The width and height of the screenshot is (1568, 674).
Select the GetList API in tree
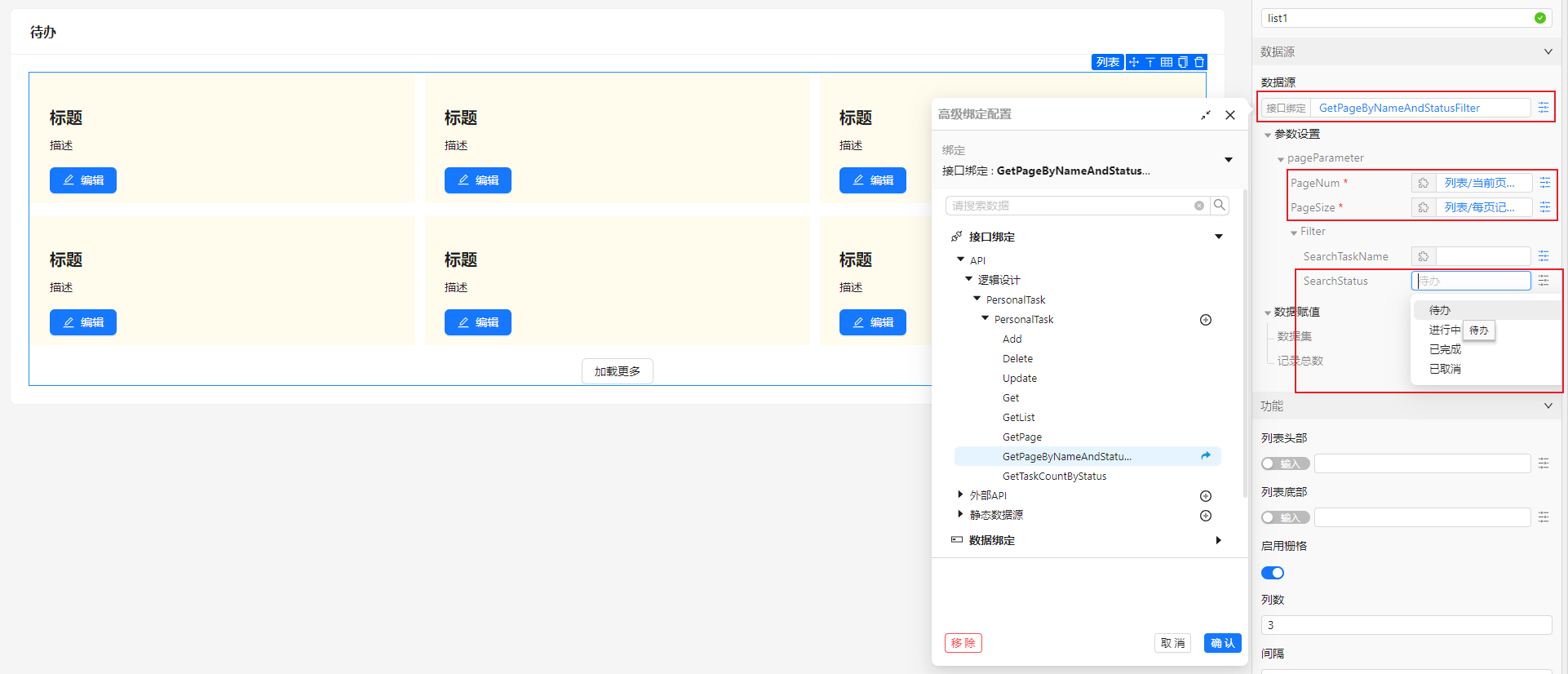tap(1018, 418)
